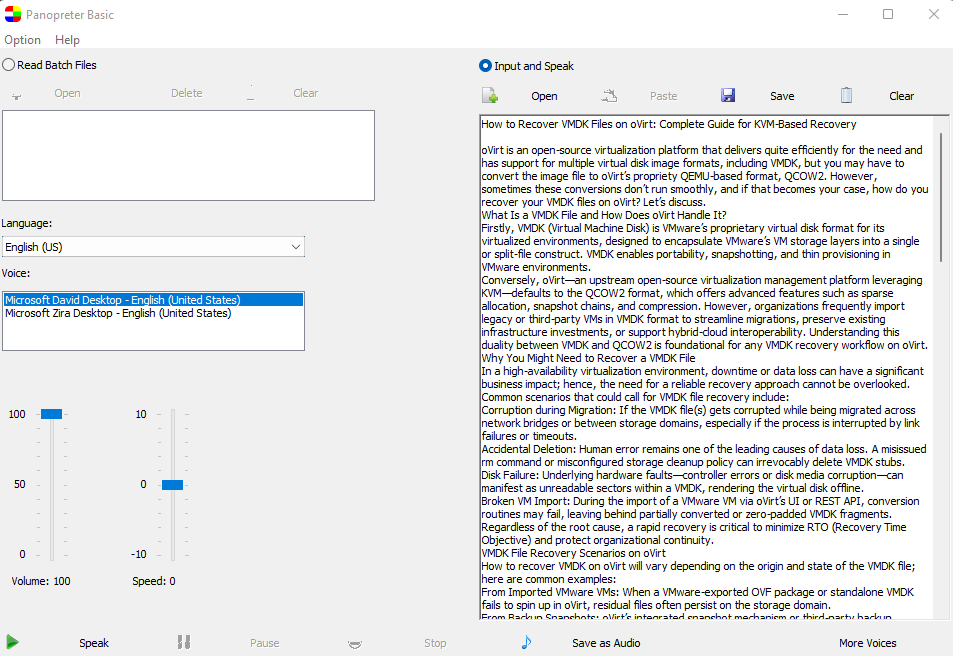Select Microsoft David Desktop voice
Screen dimensions: 953x656
[153, 300]
